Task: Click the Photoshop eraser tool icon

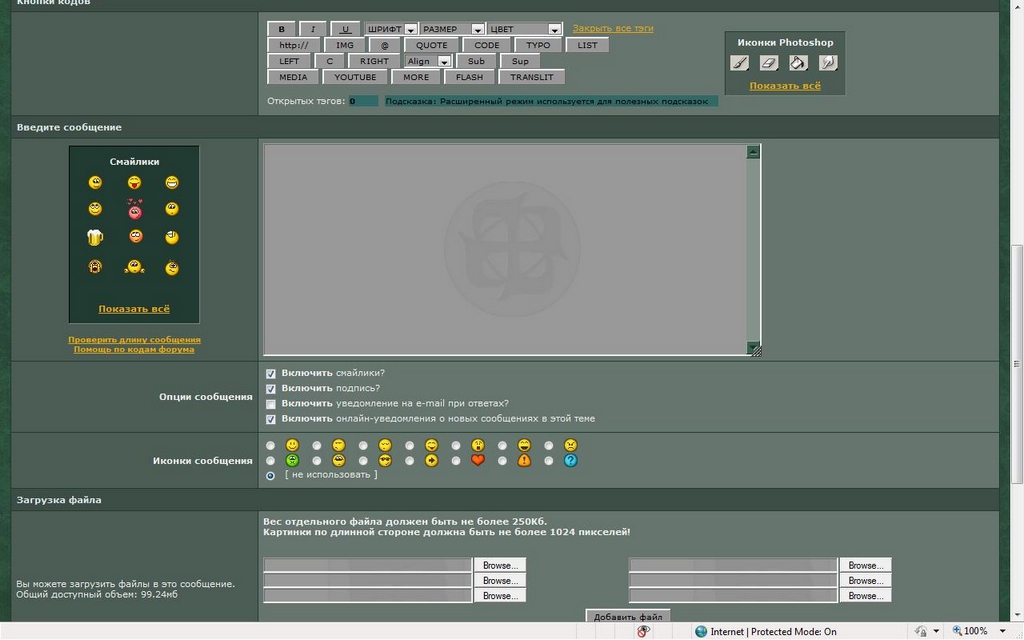Action: tap(768, 63)
